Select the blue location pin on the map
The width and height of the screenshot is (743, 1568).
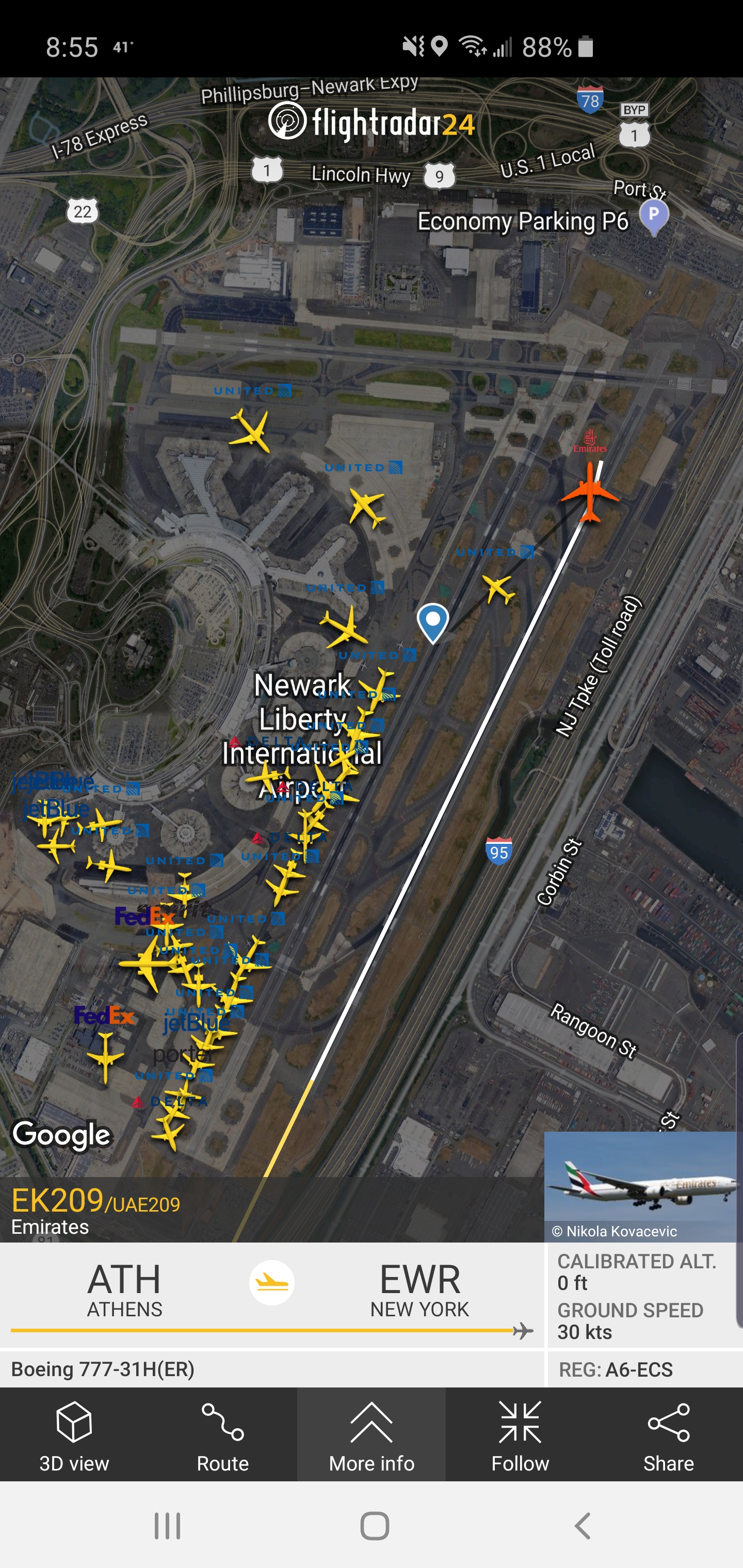point(432,623)
